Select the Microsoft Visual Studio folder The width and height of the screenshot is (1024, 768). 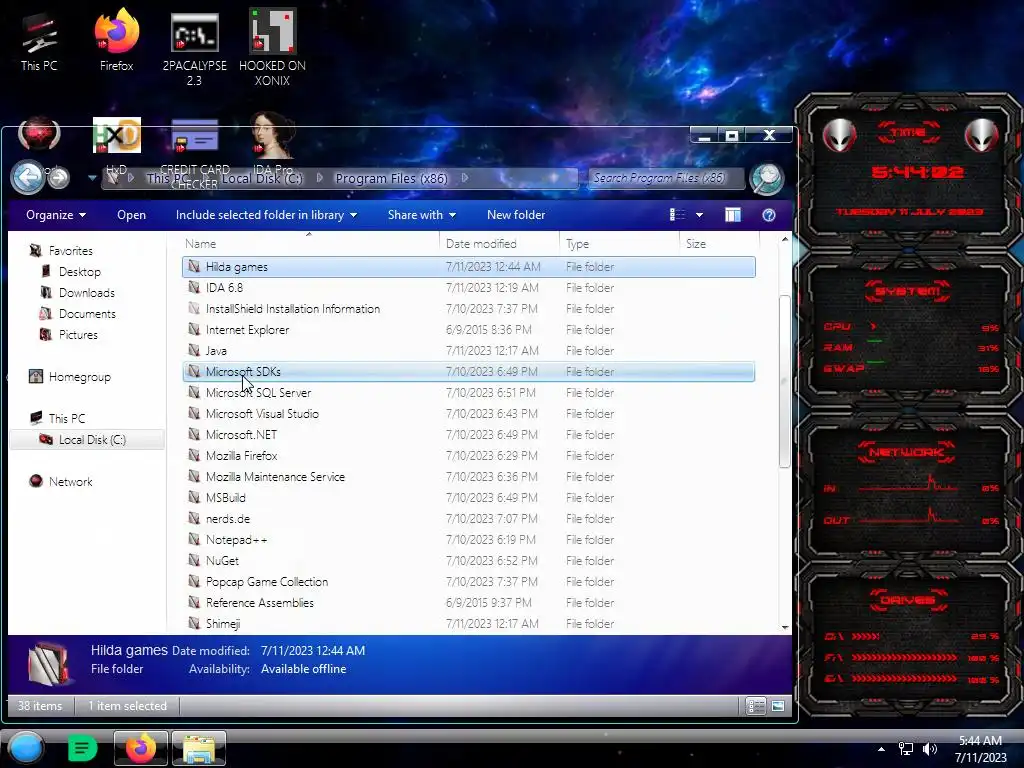coord(469,413)
